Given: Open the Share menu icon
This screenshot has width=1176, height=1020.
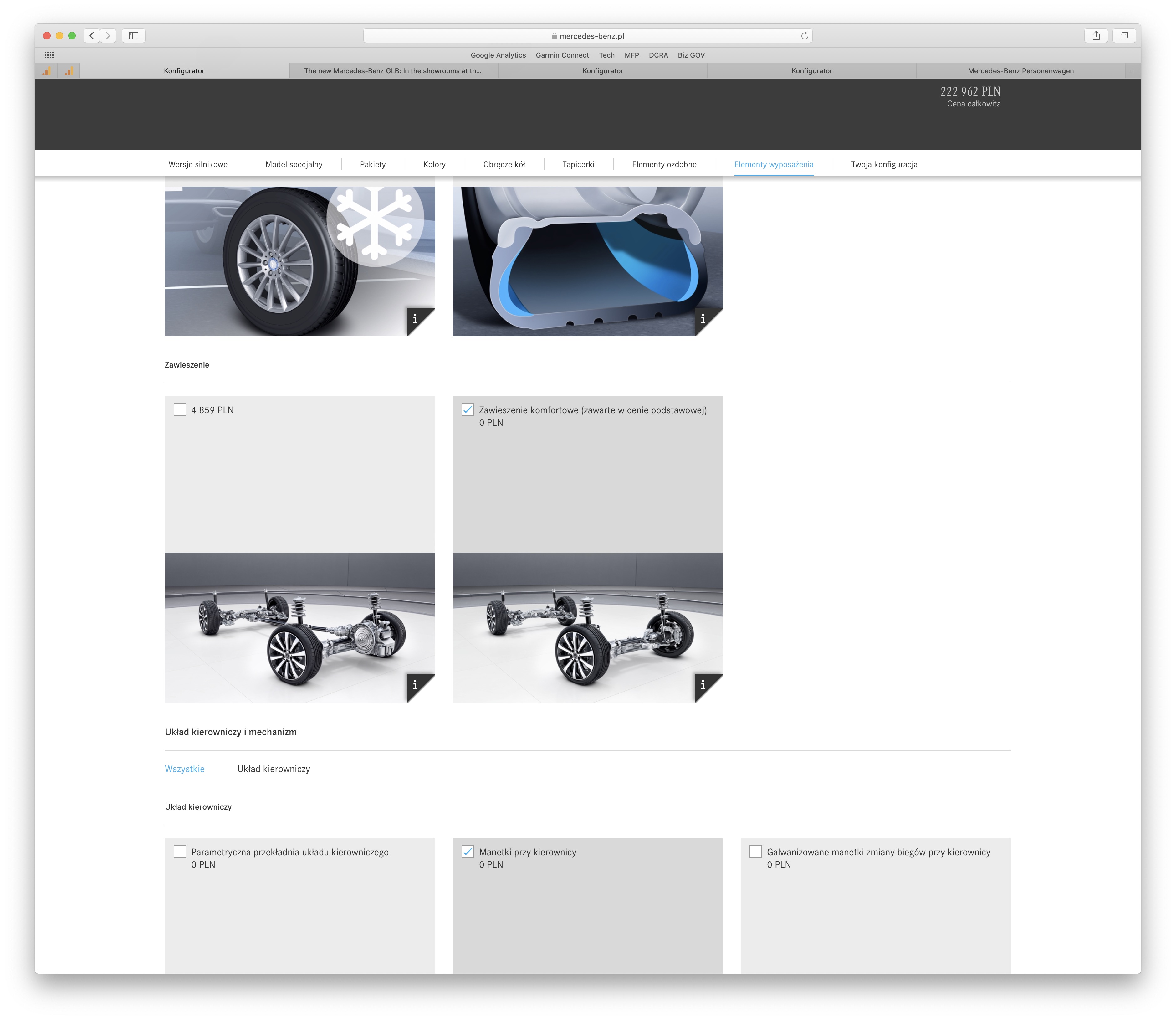Looking at the screenshot, I should coord(1096,36).
